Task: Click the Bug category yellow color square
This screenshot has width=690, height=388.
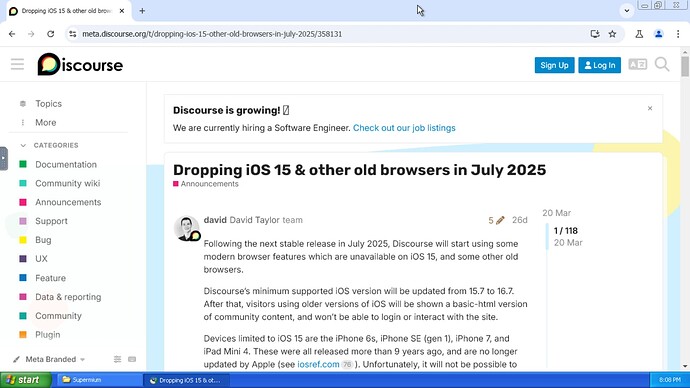Action: 23,240
